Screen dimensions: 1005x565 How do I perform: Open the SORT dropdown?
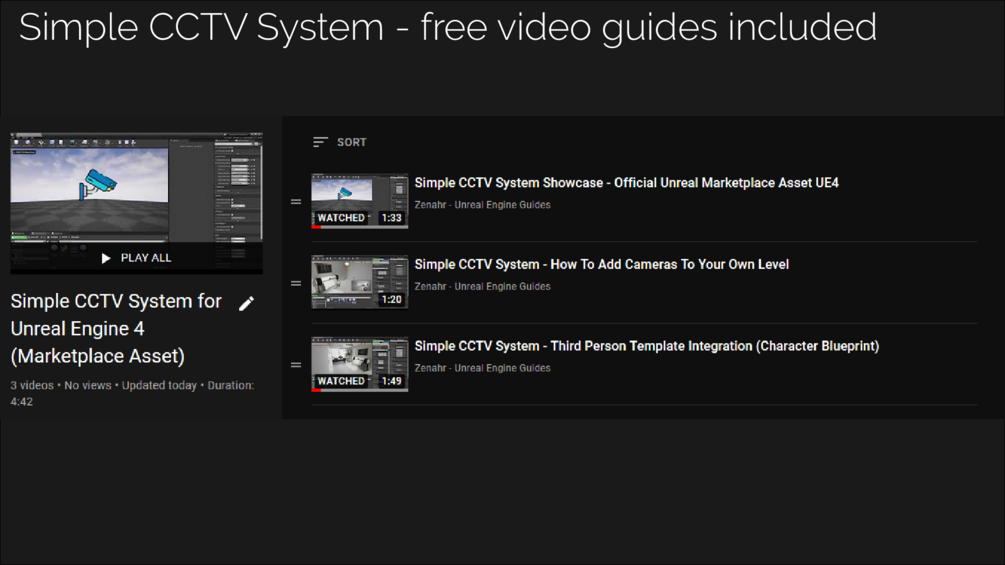coord(340,142)
